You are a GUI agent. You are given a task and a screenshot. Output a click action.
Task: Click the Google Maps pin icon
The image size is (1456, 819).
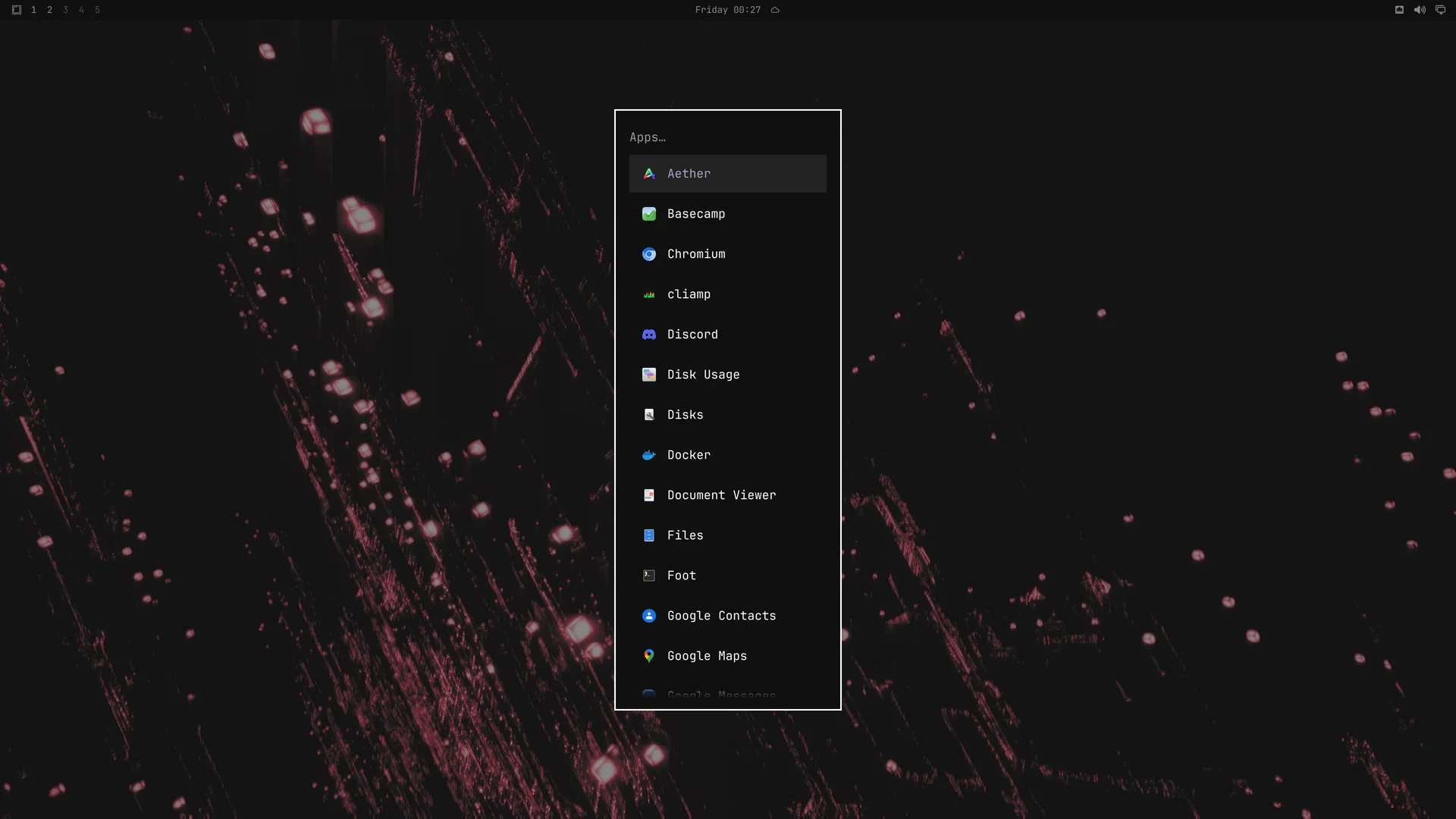(649, 656)
